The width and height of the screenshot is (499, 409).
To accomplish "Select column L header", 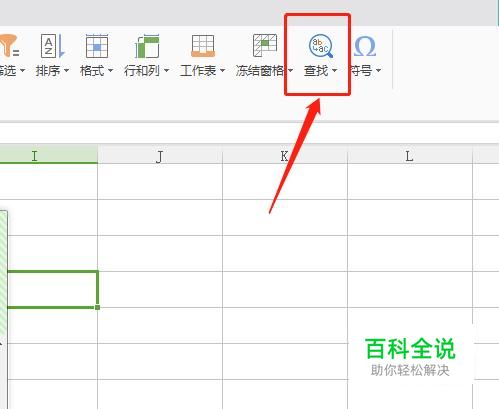I will [410, 154].
